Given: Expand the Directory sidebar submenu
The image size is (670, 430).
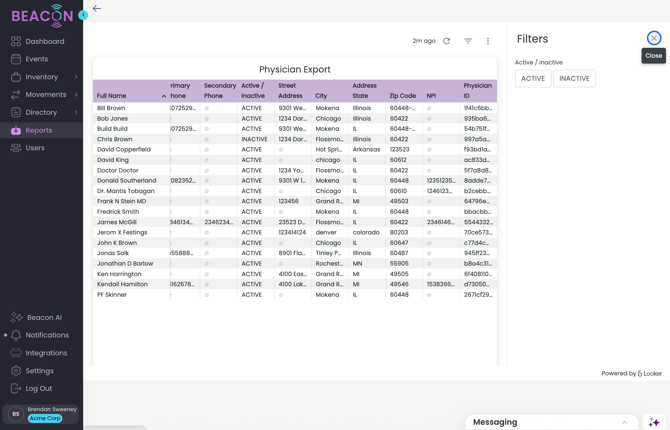Looking at the screenshot, I should [x=76, y=113].
